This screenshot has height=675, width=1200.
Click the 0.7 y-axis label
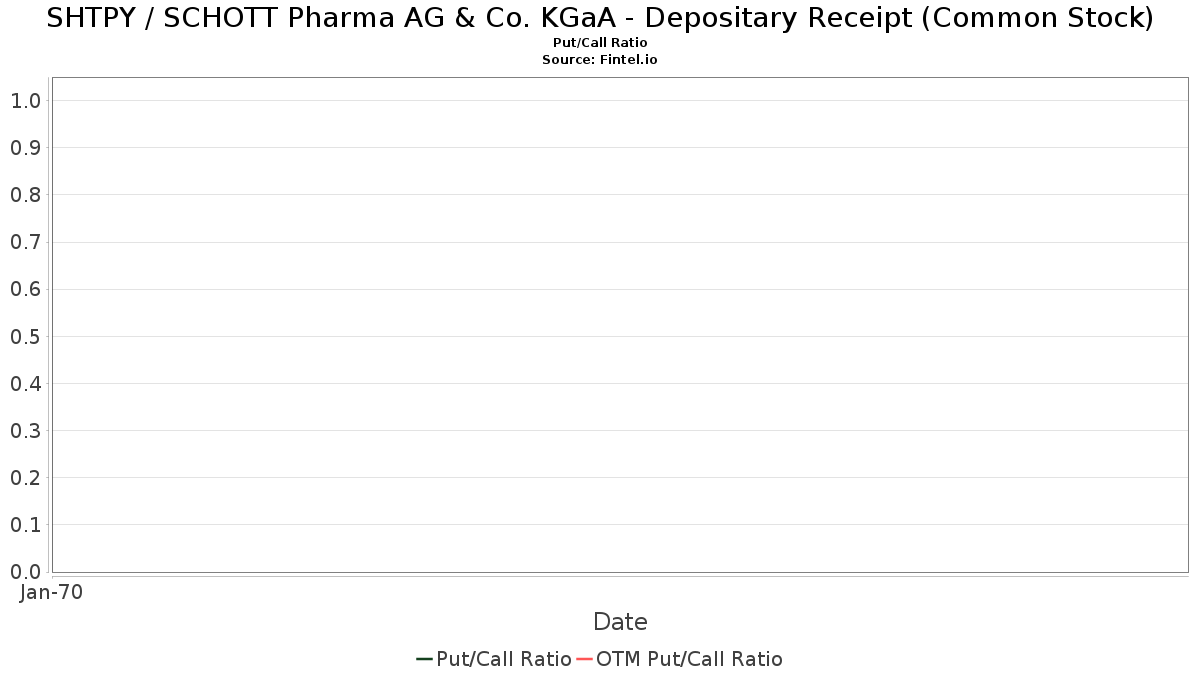point(25,242)
